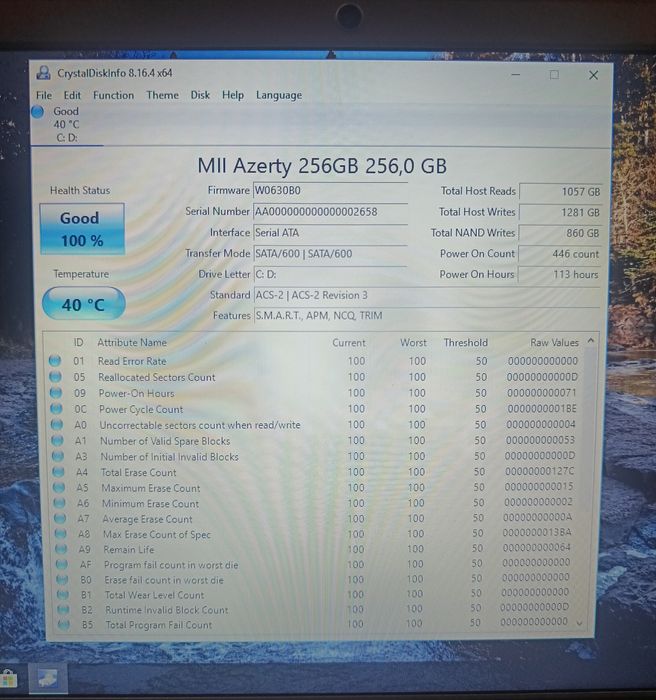
Task: Click status orb of Program fail count row
Action: 62,564
